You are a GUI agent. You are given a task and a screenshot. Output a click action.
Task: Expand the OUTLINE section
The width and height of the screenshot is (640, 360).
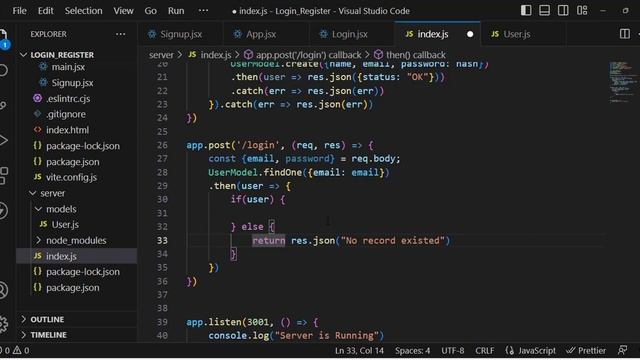47,319
